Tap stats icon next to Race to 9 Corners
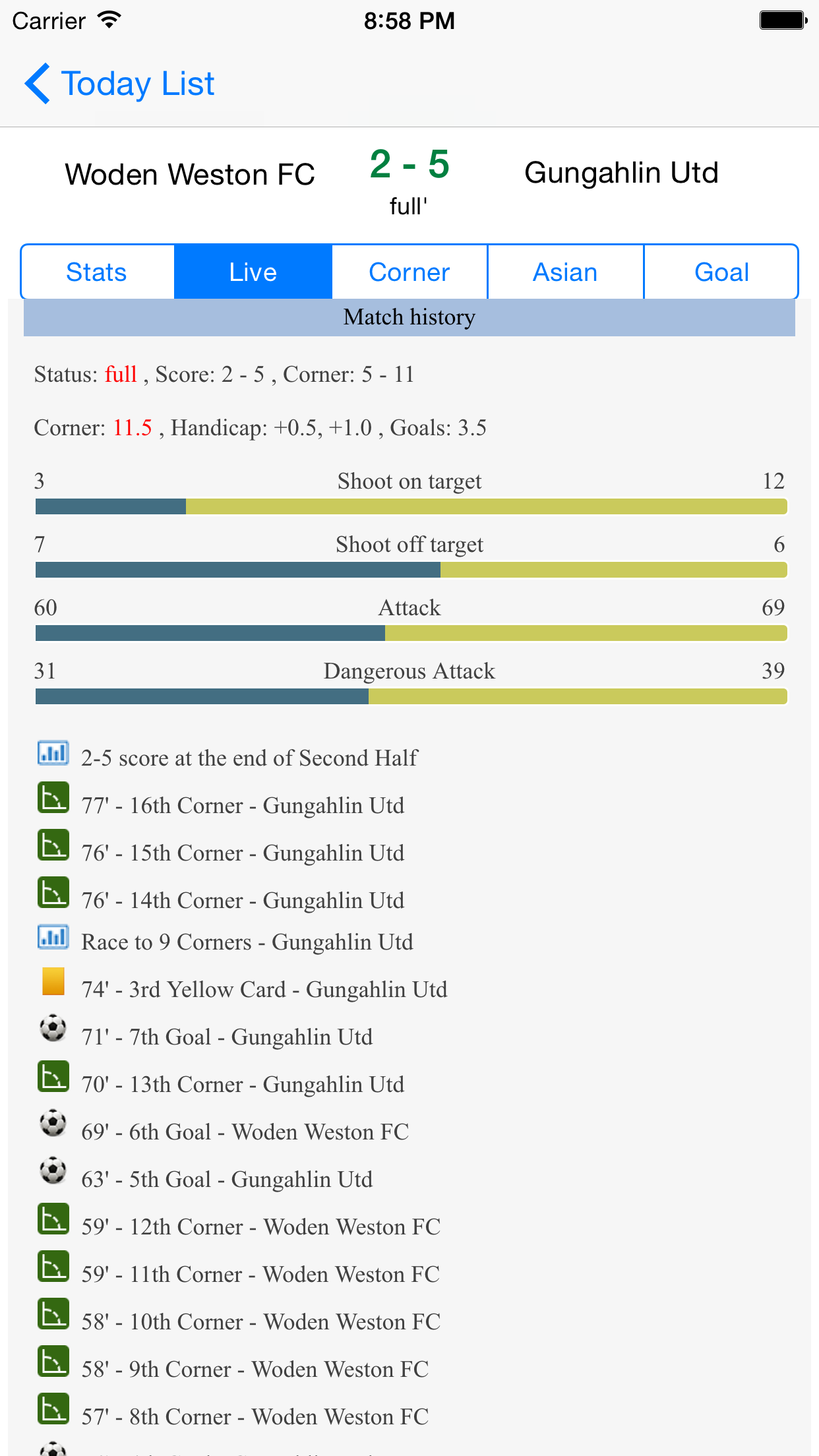The height and width of the screenshot is (1456, 819). (53, 936)
